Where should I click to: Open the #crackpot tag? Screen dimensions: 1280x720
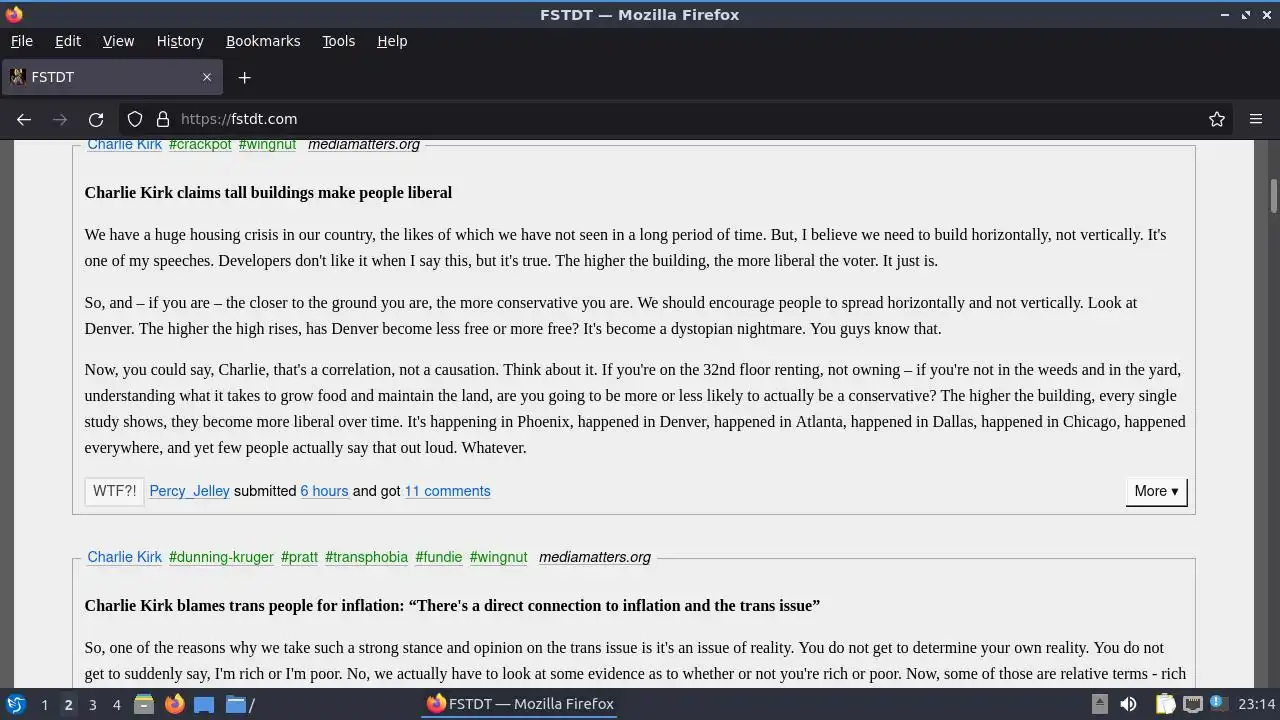tap(200, 145)
